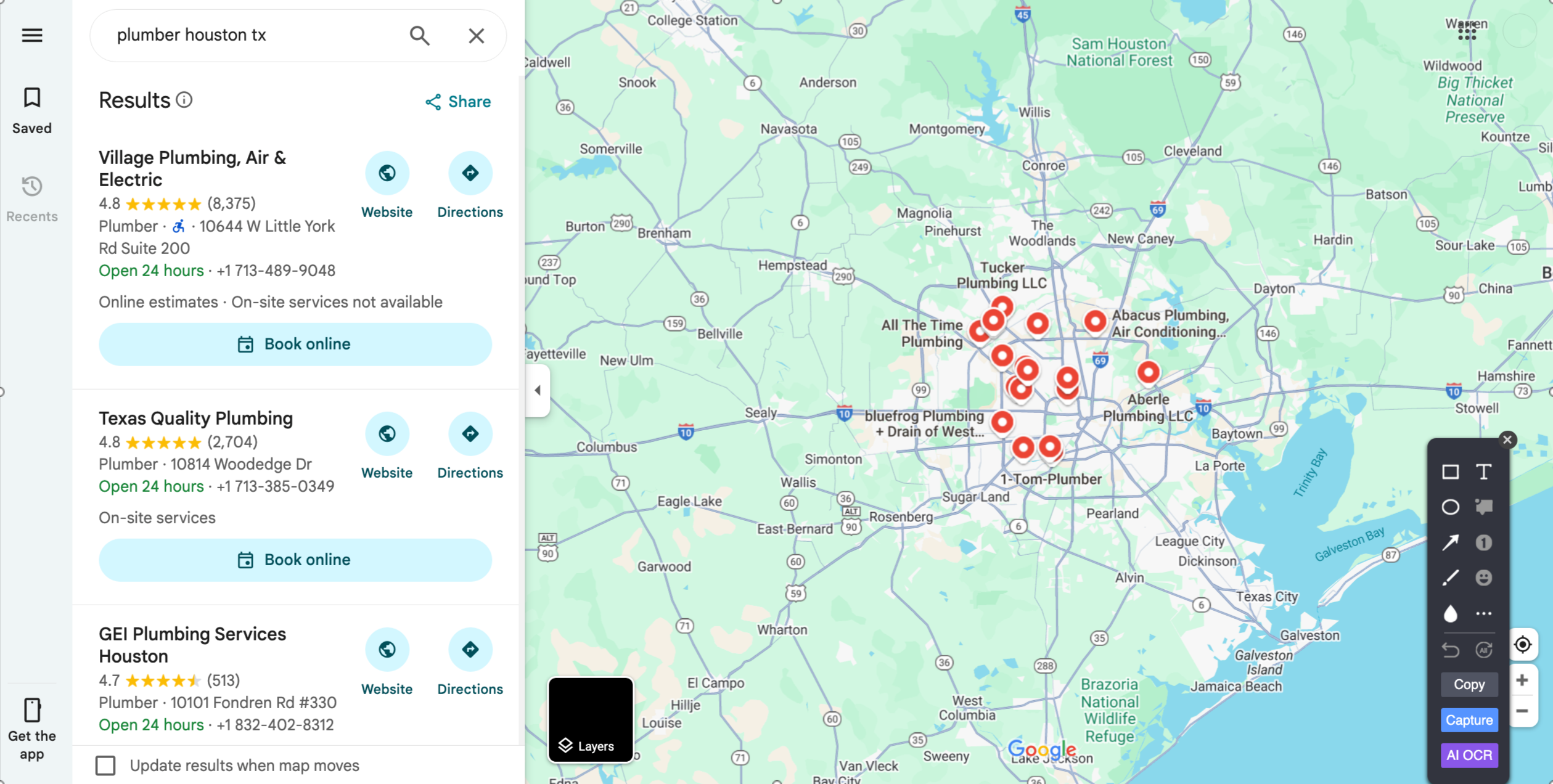The width and height of the screenshot is (1553, 784).
Task: Book online for Village Plumbing
Action: pos(295,344)
